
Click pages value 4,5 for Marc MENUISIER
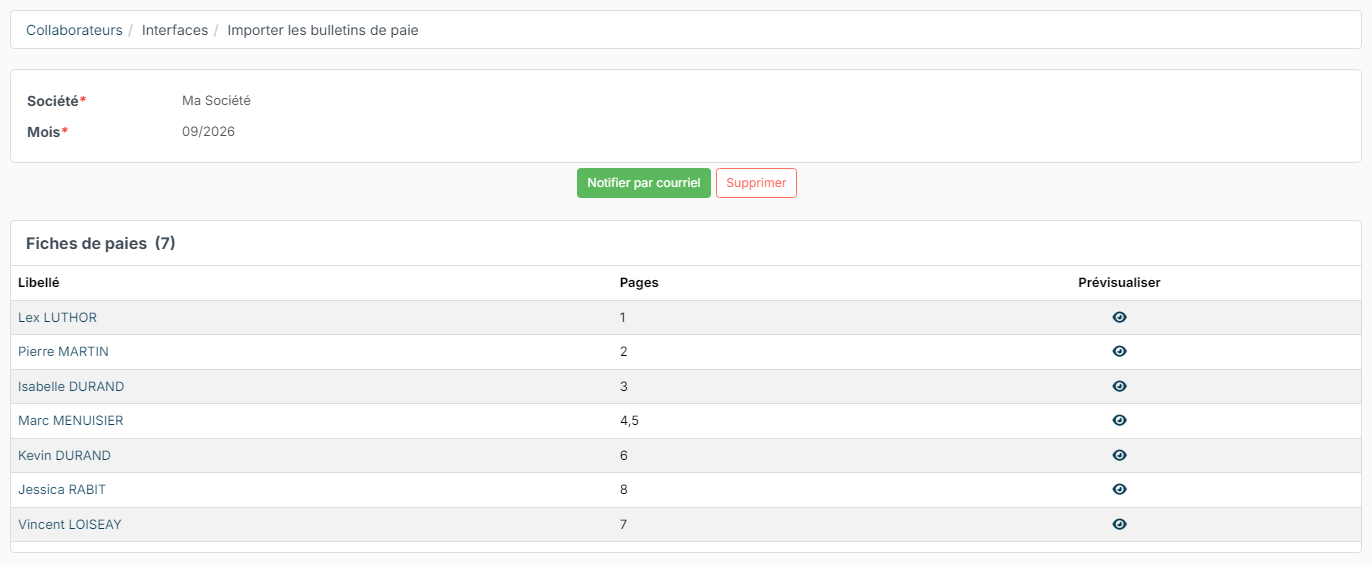pos(629,421)
